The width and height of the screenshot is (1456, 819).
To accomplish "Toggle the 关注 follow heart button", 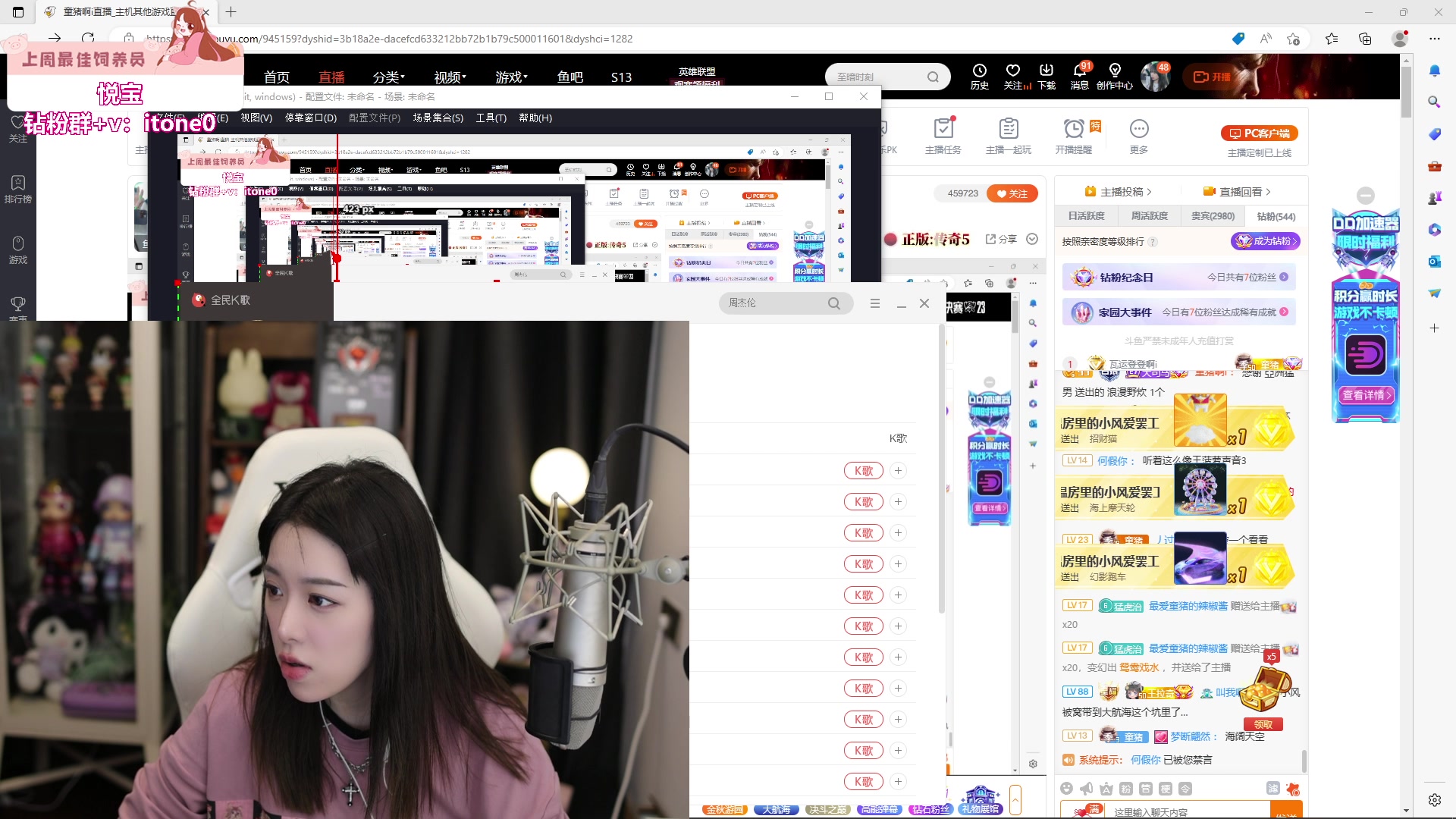I will pos(1012,193).
